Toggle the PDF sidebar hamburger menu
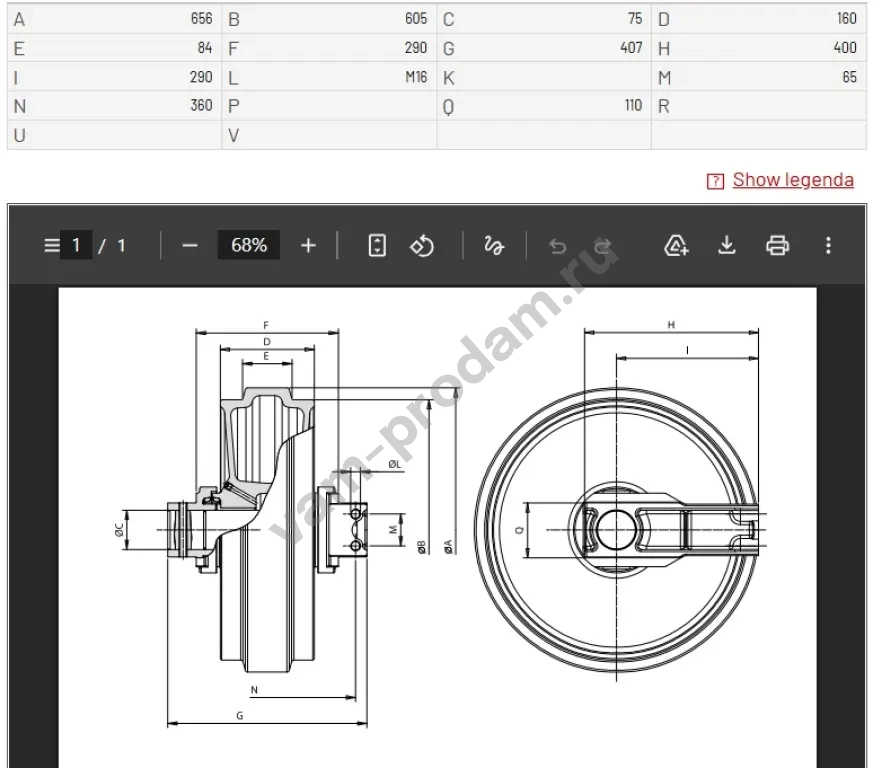The height and width of the screenshot is (768, 873). point(52,245)
